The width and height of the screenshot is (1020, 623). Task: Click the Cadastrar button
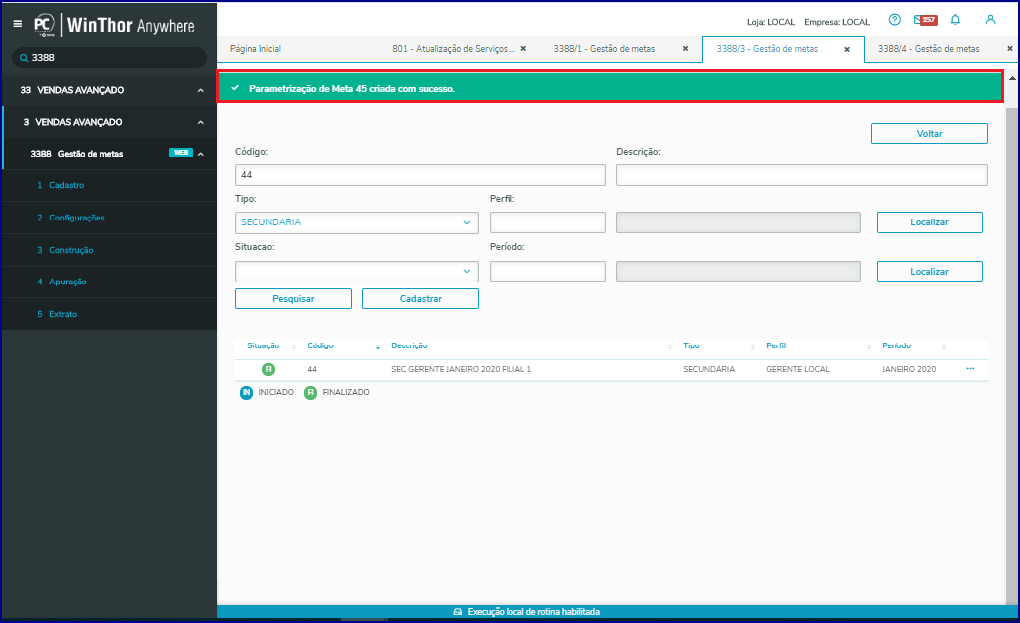tap(420, 298)
